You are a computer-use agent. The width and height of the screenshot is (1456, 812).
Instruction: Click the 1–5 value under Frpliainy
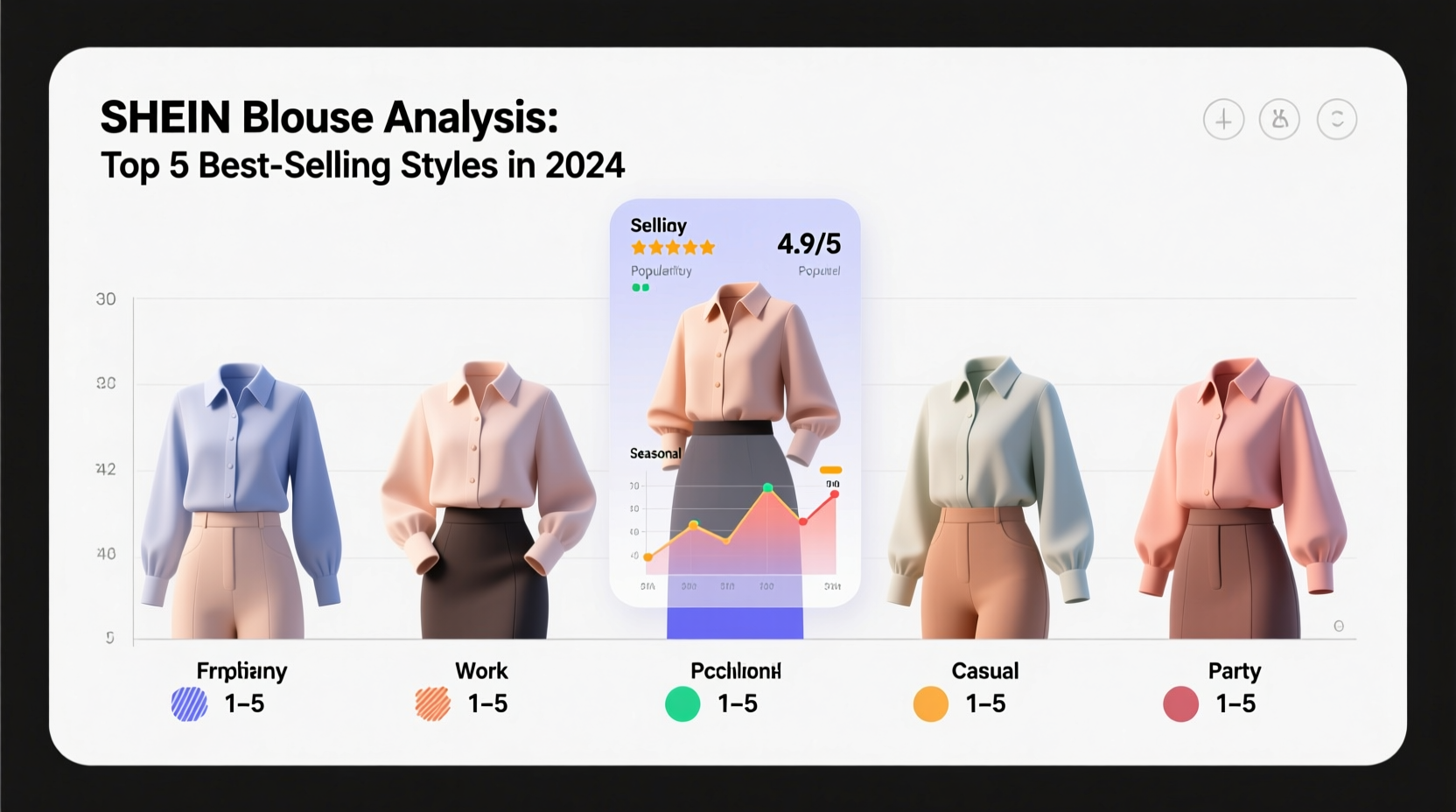click(x=244, y=703)
